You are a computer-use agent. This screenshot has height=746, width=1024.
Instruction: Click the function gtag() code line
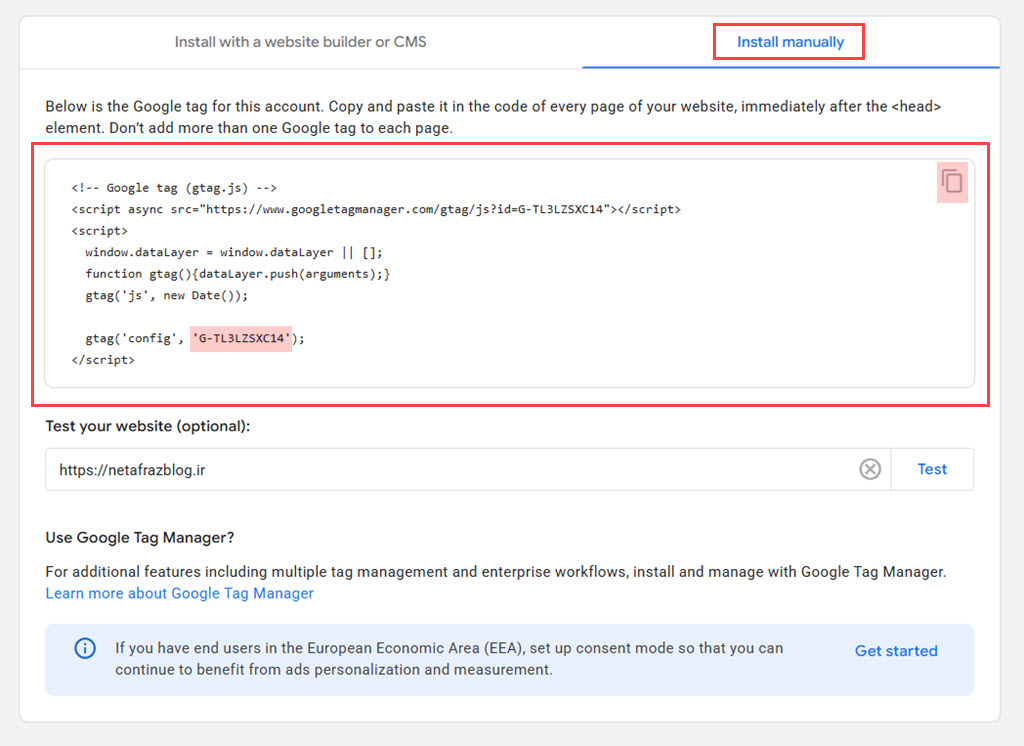(238, 274)
